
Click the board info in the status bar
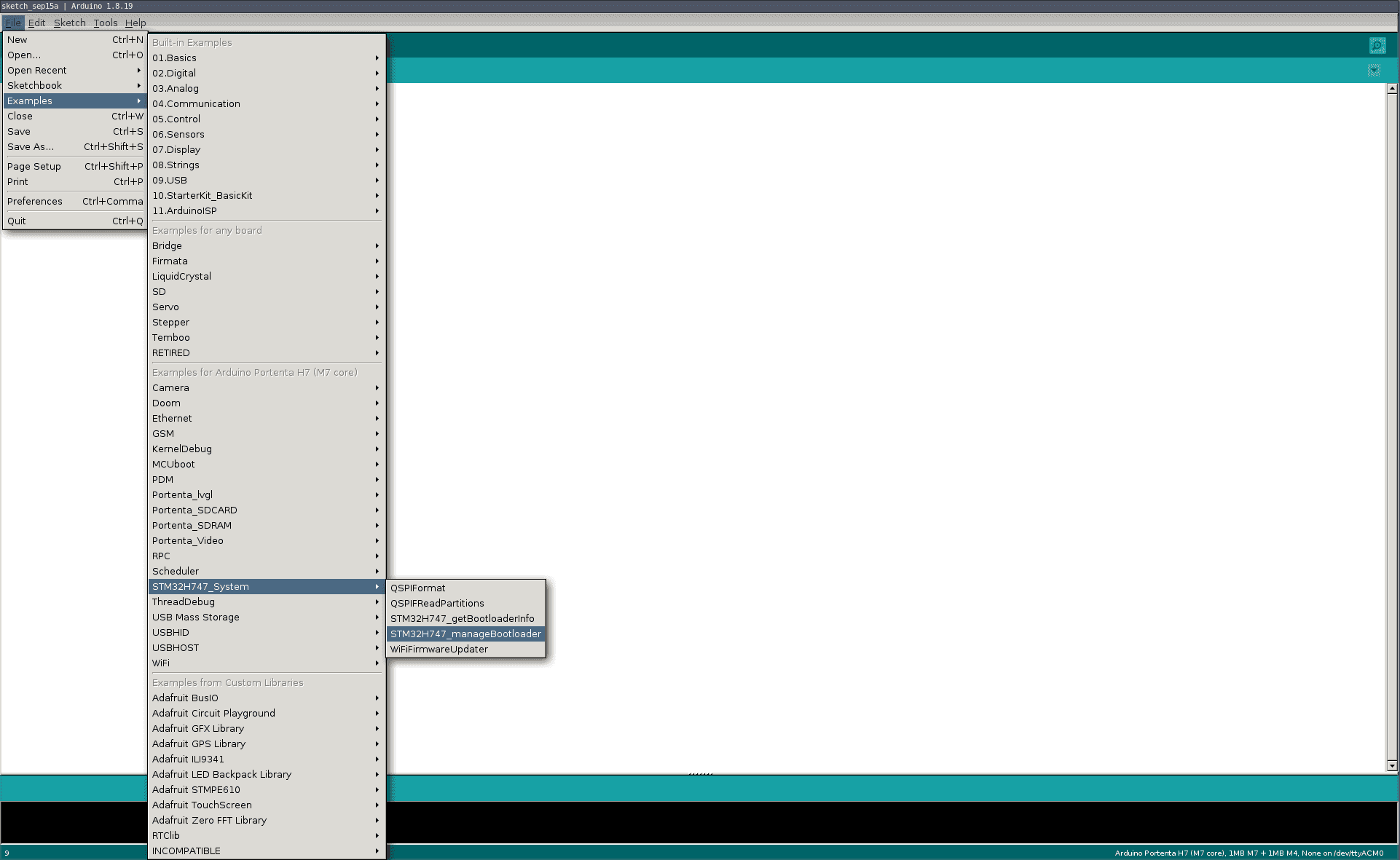coord(1248,853)
